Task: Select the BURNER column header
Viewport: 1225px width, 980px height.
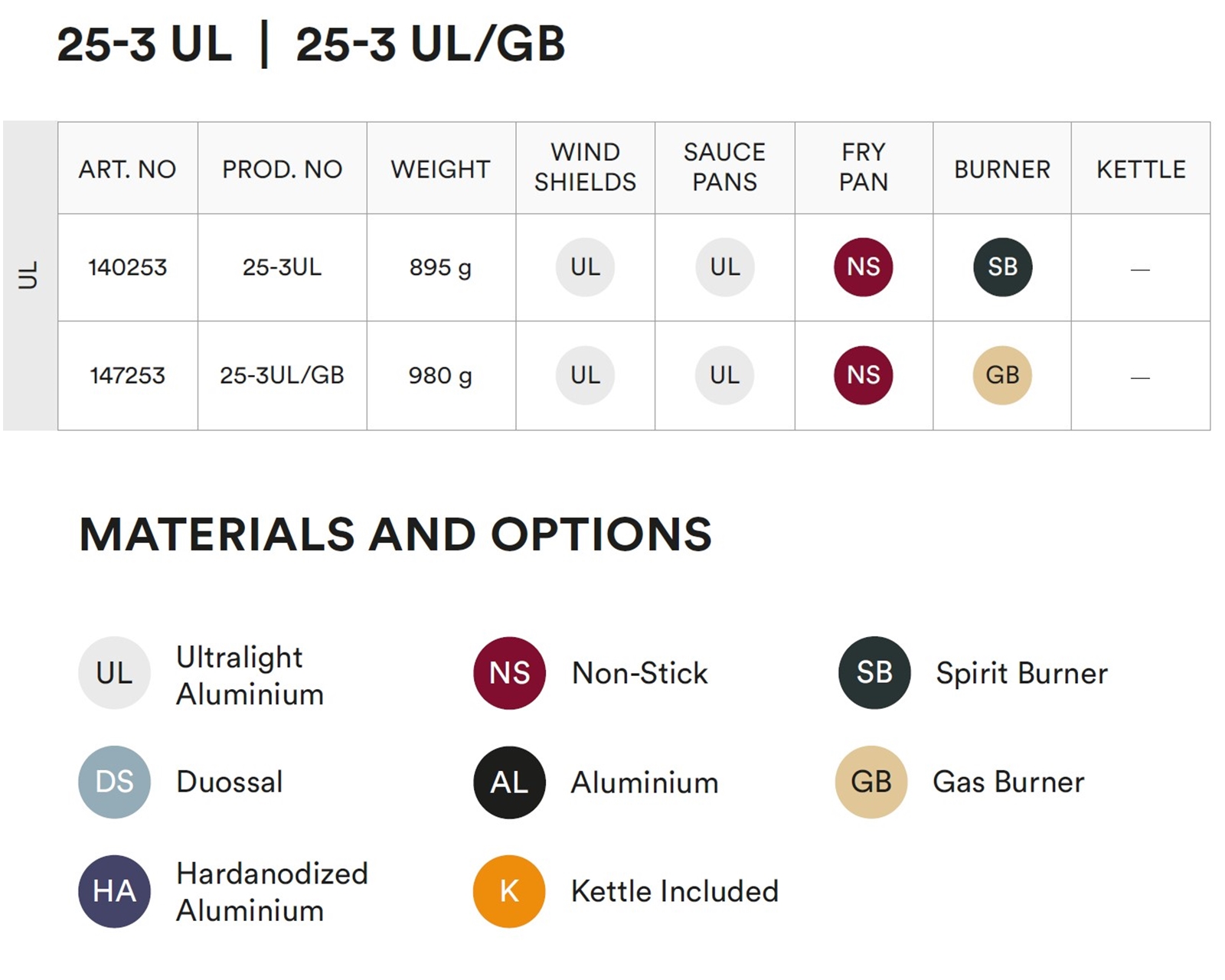Action: pyautogui.click(x=1002, y=168)
